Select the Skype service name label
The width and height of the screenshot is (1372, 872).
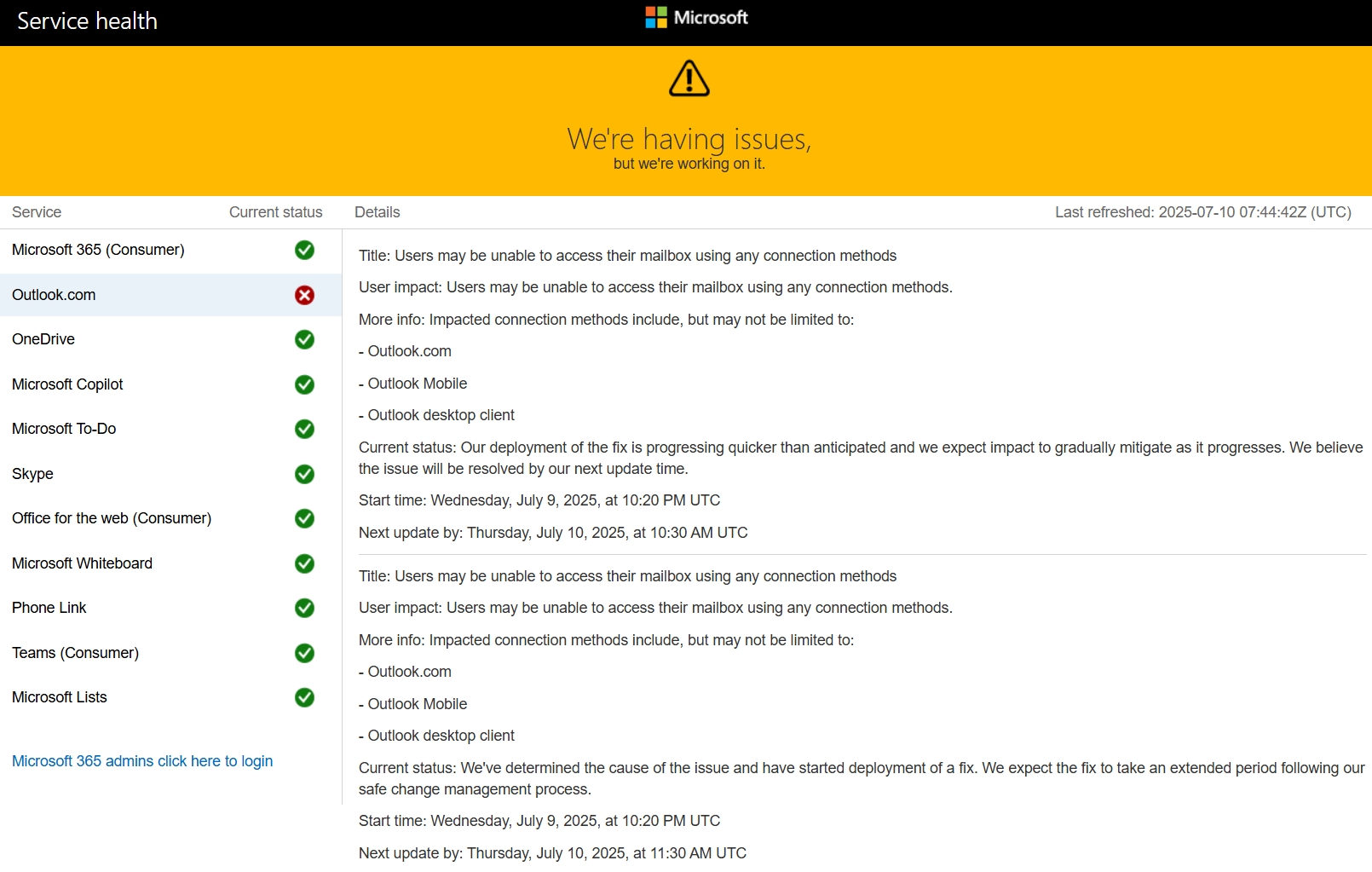(x=32, y=474)
